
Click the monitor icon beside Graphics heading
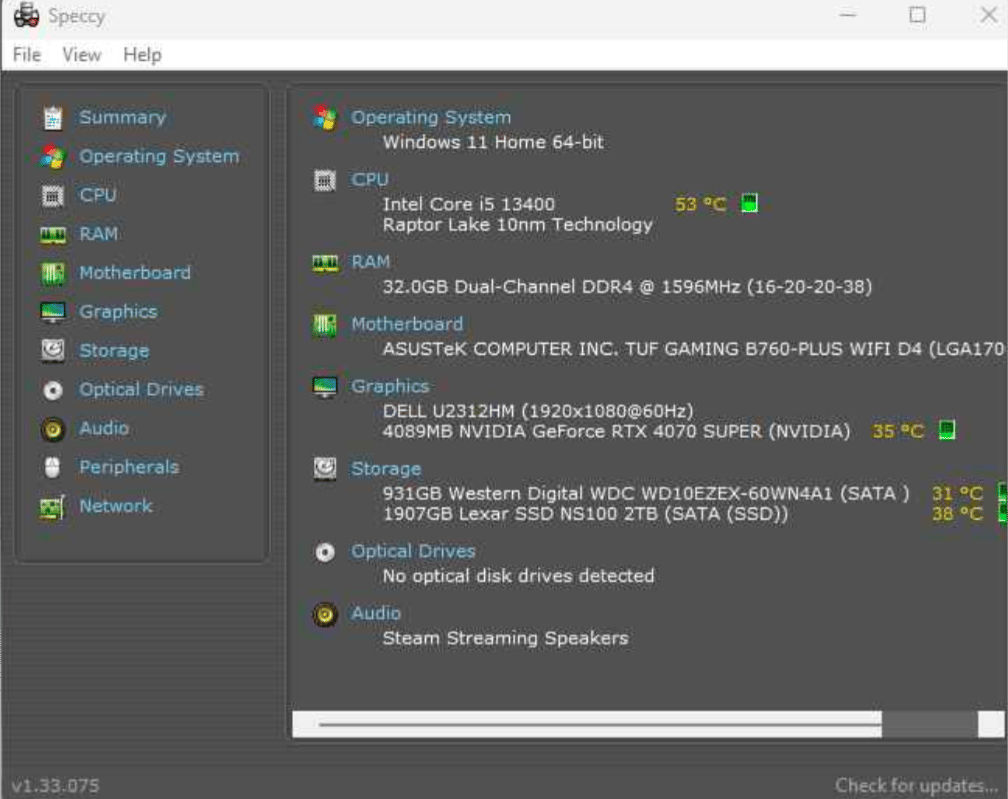pyautogui.click(x=325, y=387)
